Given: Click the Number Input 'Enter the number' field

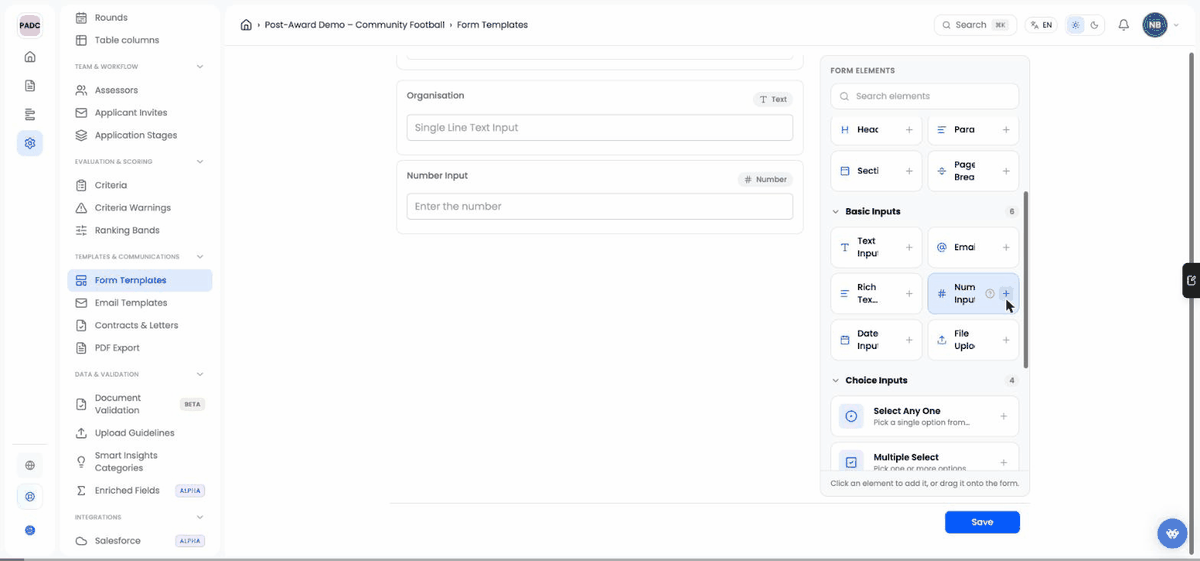Looking at the screenshot, I should (x=600, y=206).
